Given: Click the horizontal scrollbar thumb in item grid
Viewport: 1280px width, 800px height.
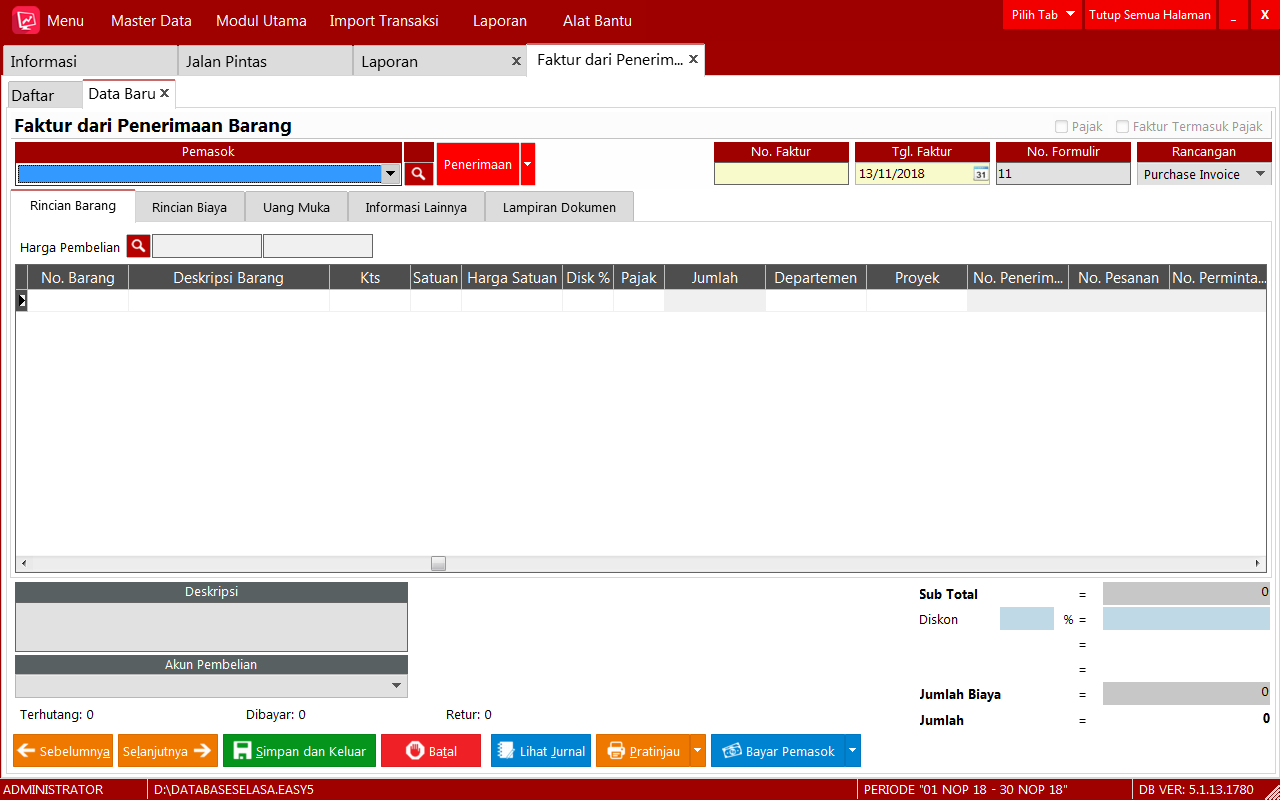Looking at the screenshot, I should click(x=438, y=564).
